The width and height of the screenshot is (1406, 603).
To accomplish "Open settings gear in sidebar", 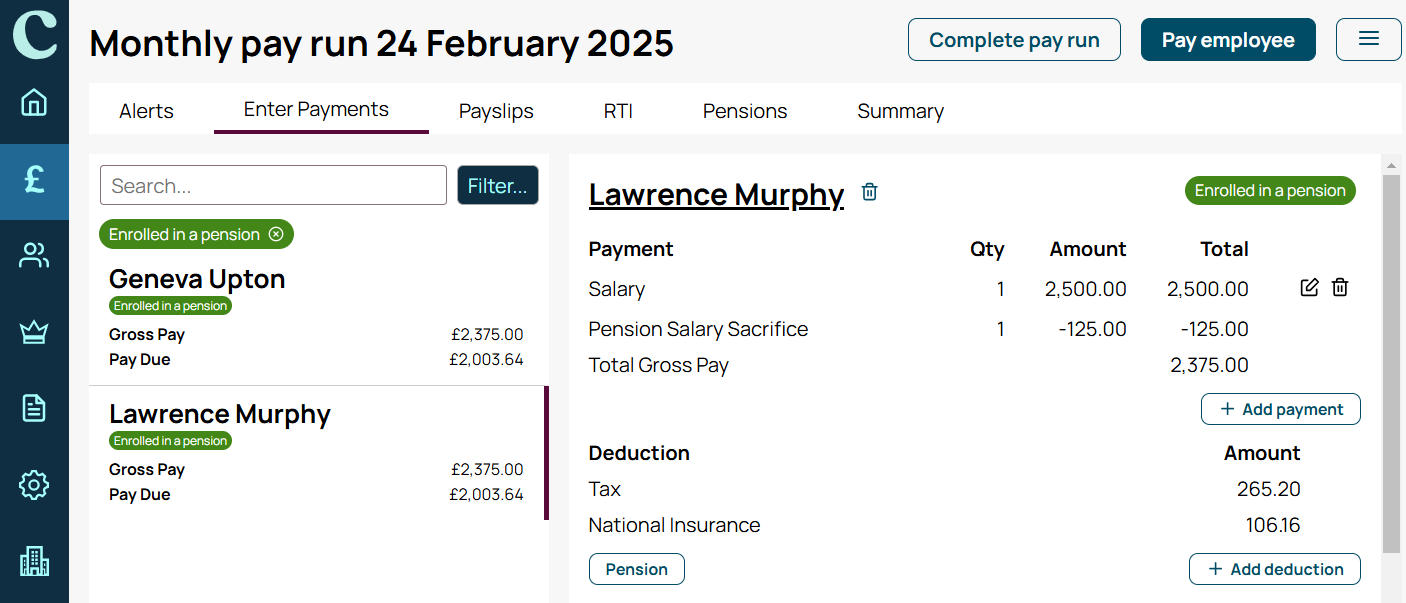I will (x=34, y=485).
